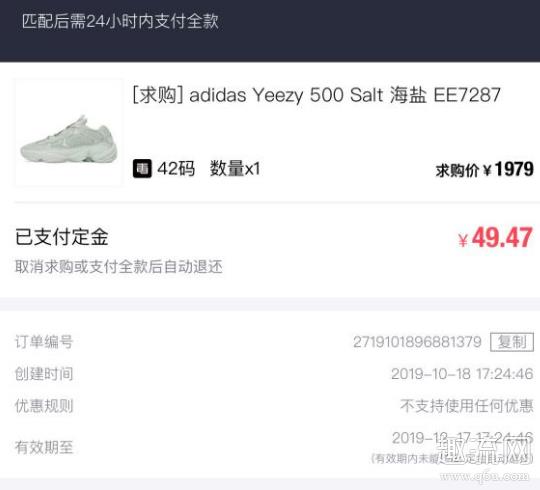
Task: Tap the creation time 2019-10-18 17:24:46
Action: coord(462,374)
